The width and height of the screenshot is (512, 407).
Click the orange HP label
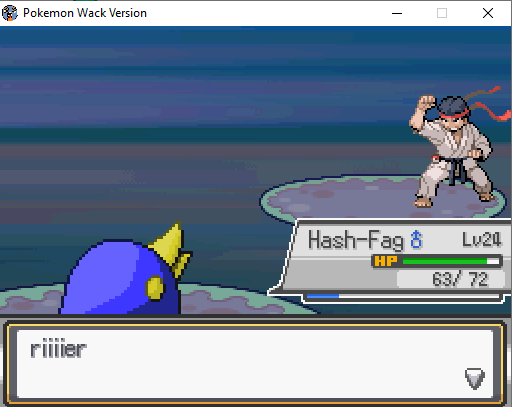(x=386, y=261)
